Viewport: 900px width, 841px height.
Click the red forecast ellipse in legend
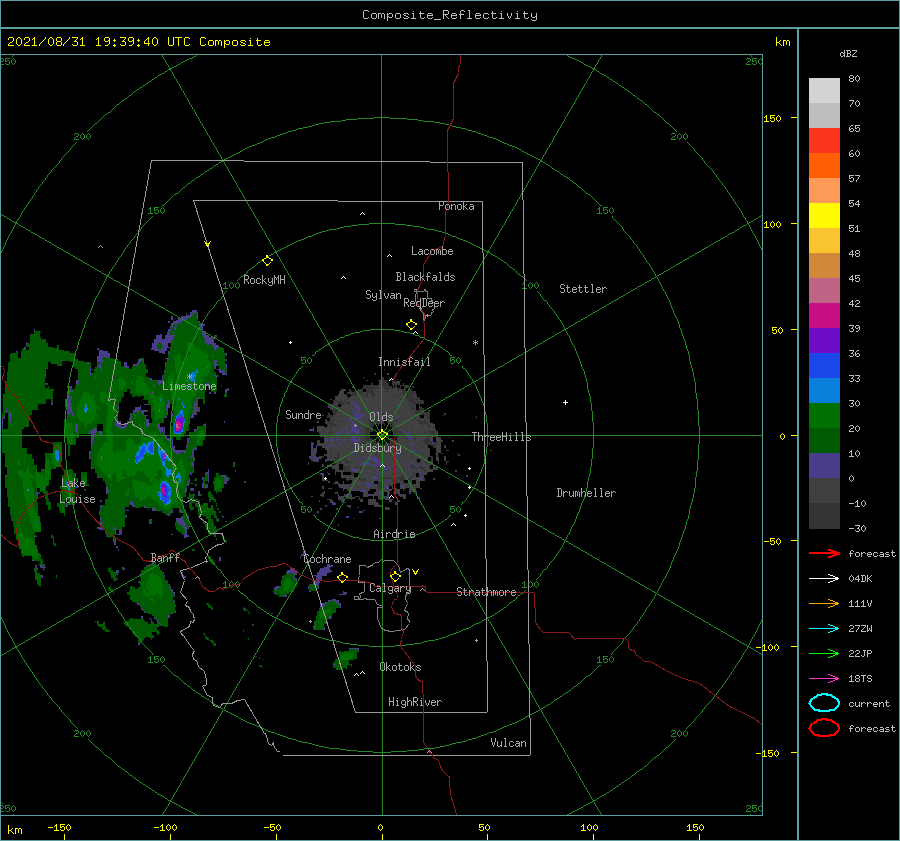pyautogui.click(x=824, y=728)
